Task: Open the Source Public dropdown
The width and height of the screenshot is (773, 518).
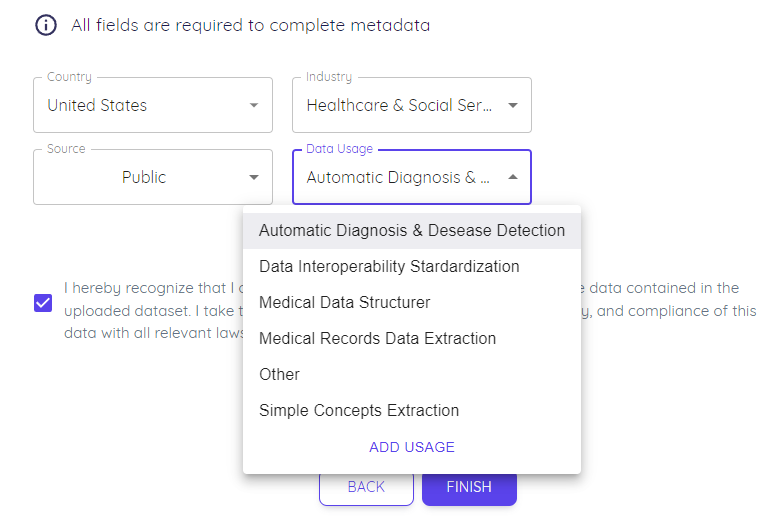Action: pyautogui.click(x=153, y=177)
